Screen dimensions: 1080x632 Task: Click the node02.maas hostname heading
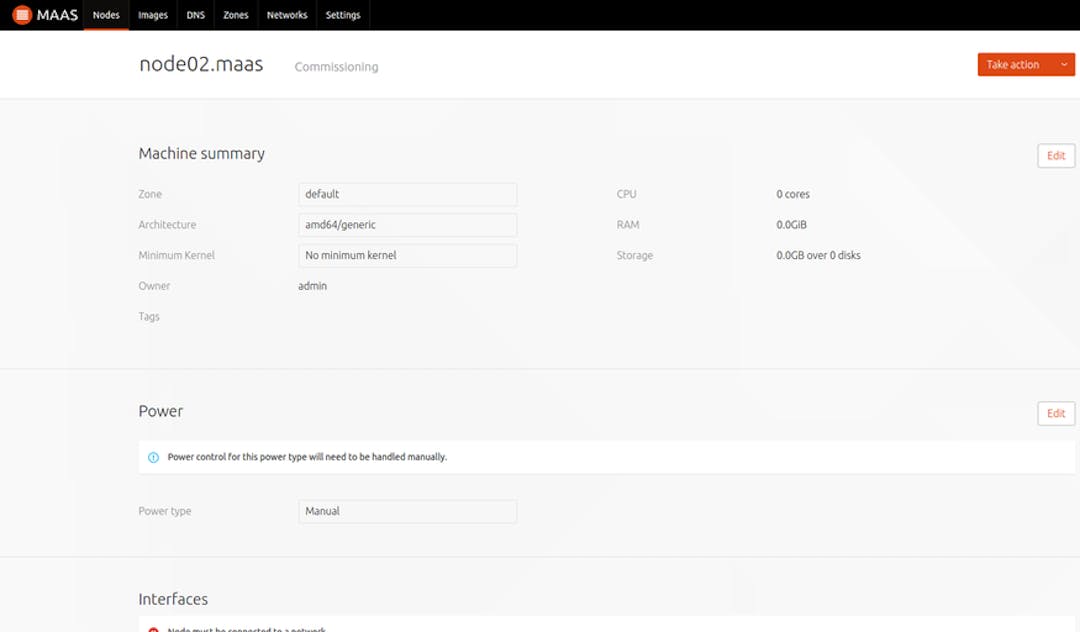pyautogui.click(x=201, y=63)
